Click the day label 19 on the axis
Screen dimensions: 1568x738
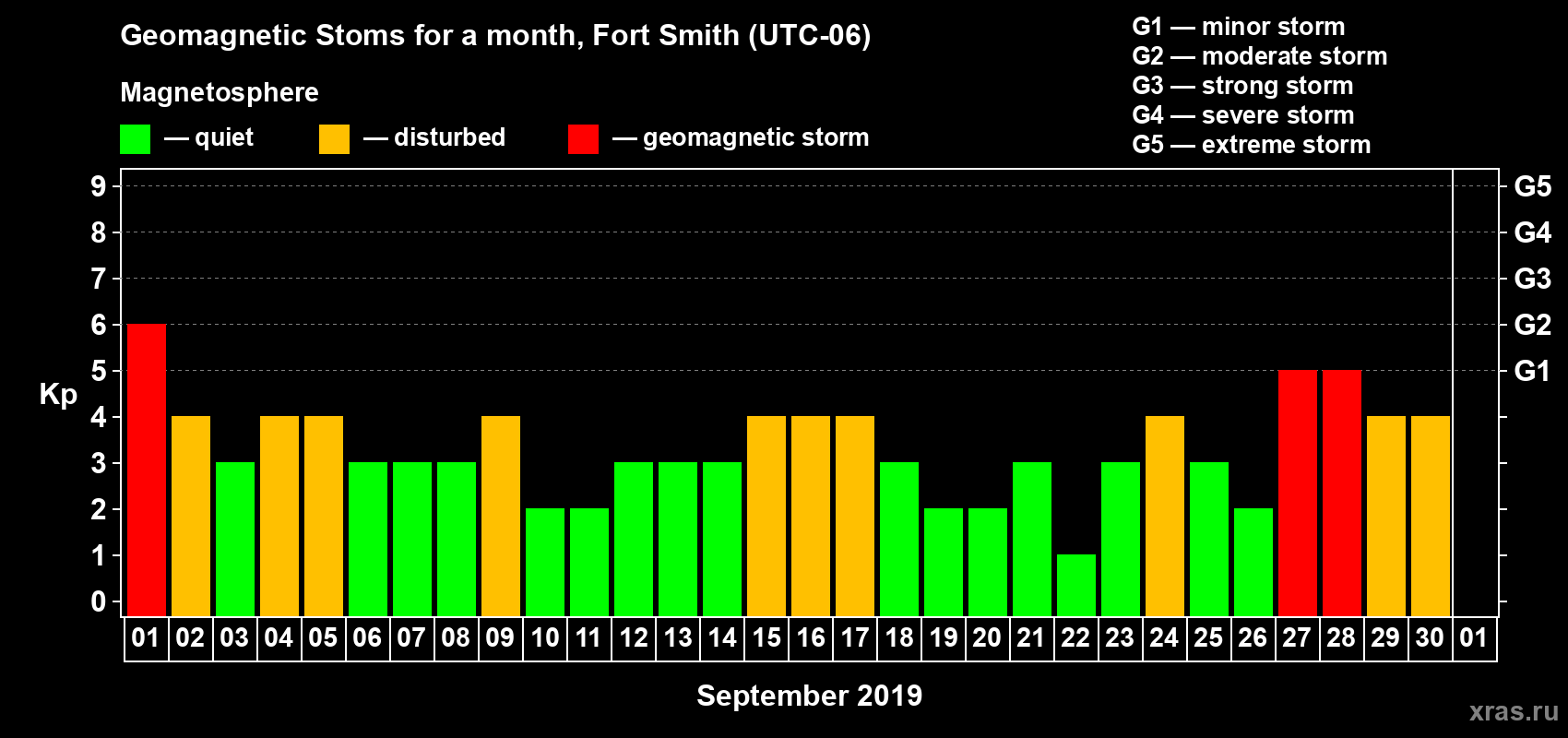pyautogui.click(x=943, y=638)
